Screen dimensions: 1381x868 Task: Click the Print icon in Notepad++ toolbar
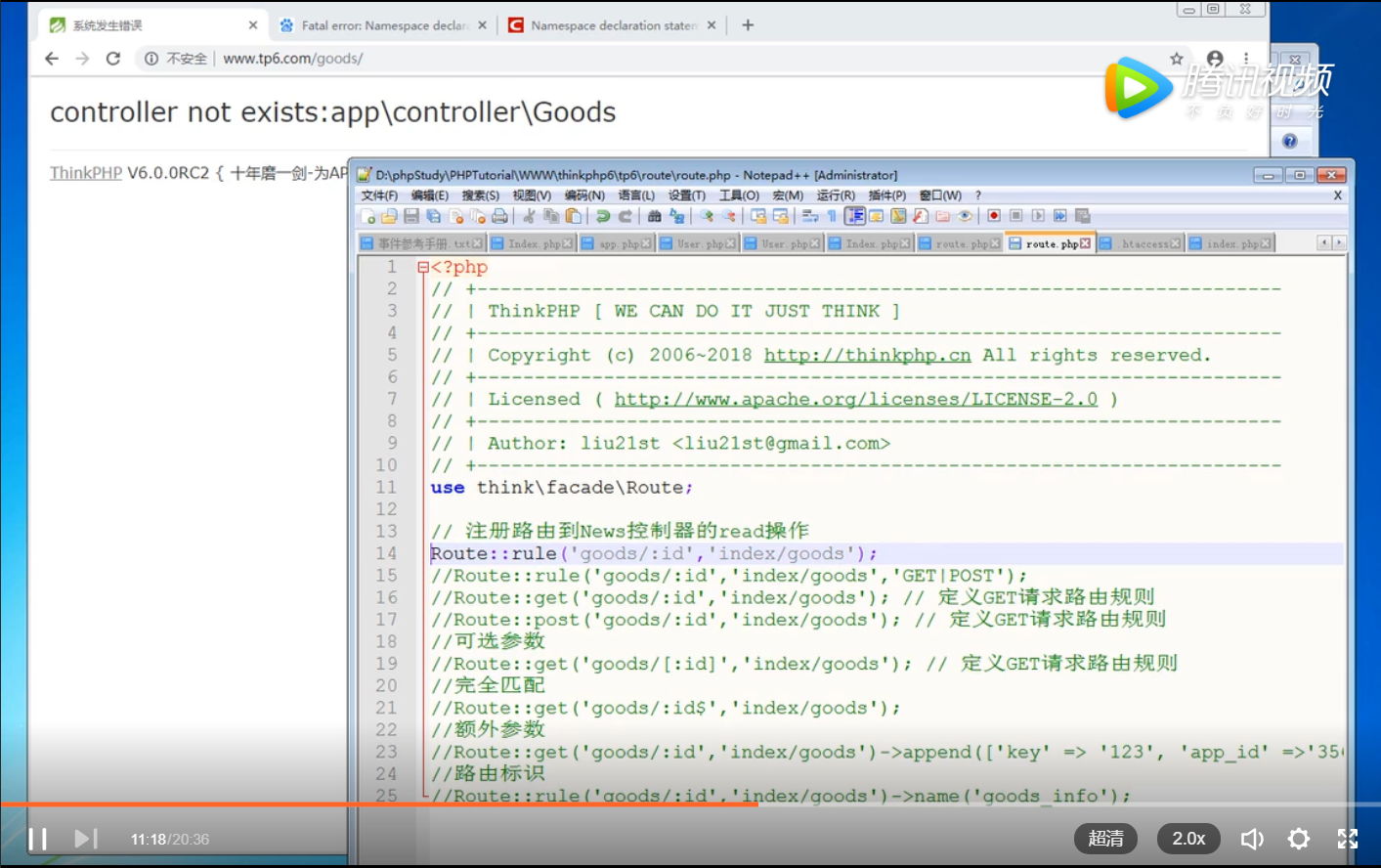499,216
